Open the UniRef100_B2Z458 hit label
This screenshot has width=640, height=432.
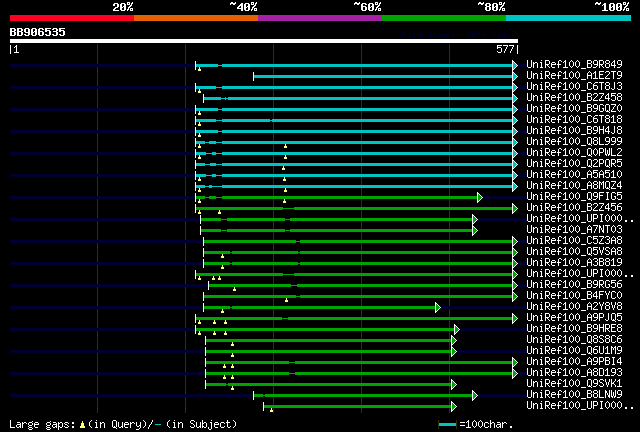(x=574, y=98)
